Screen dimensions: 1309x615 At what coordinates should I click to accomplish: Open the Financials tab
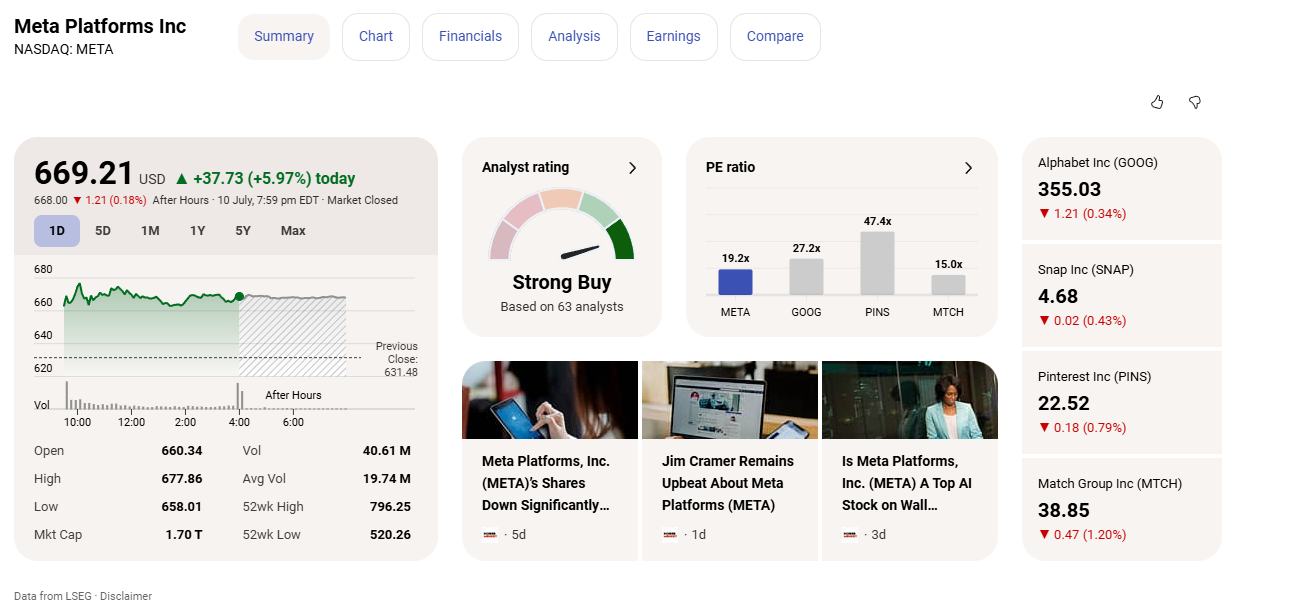(470, 37)
